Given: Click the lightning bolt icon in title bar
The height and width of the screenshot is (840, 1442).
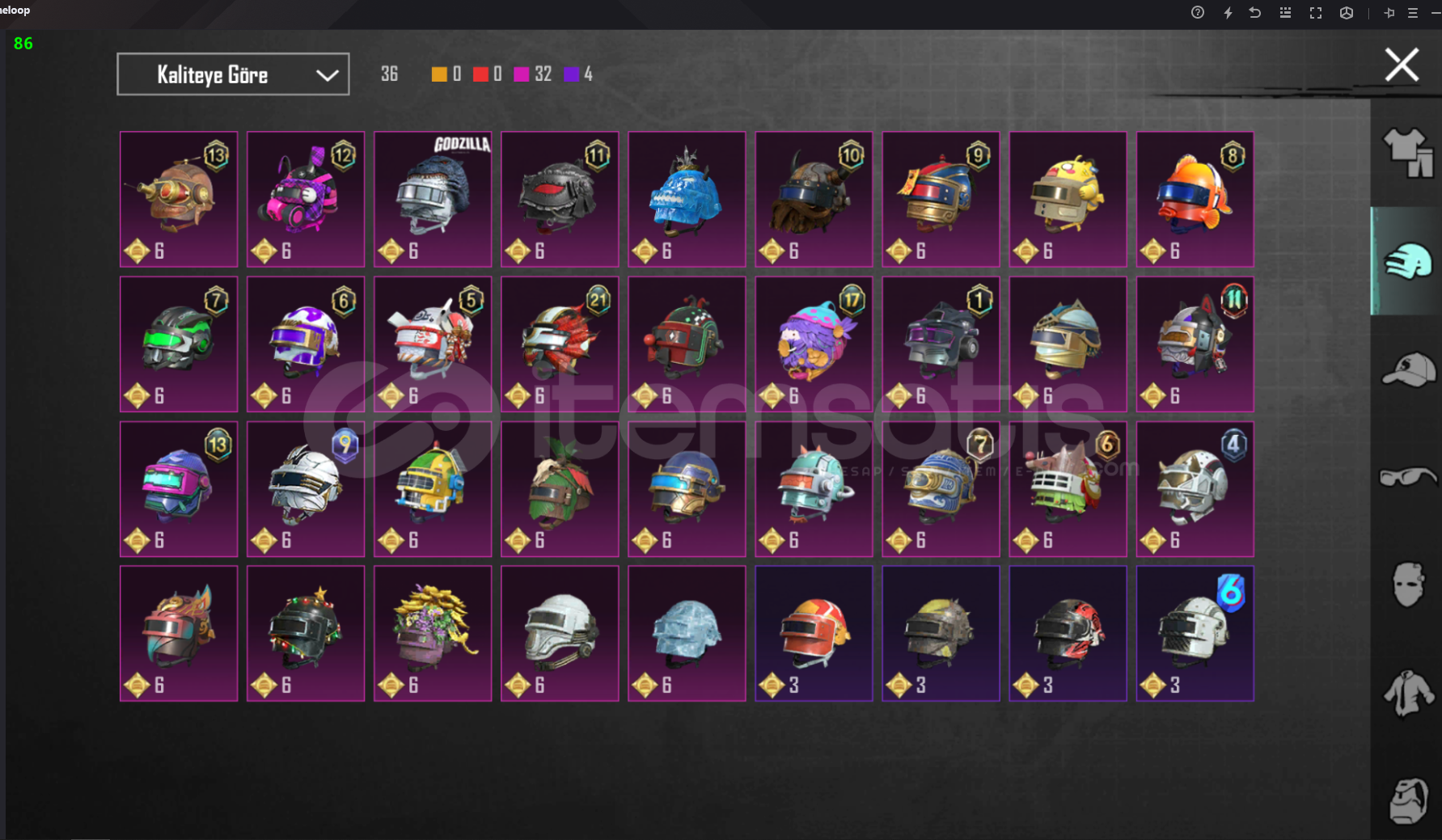Looking at the screenshot, I should [1228, 13].
